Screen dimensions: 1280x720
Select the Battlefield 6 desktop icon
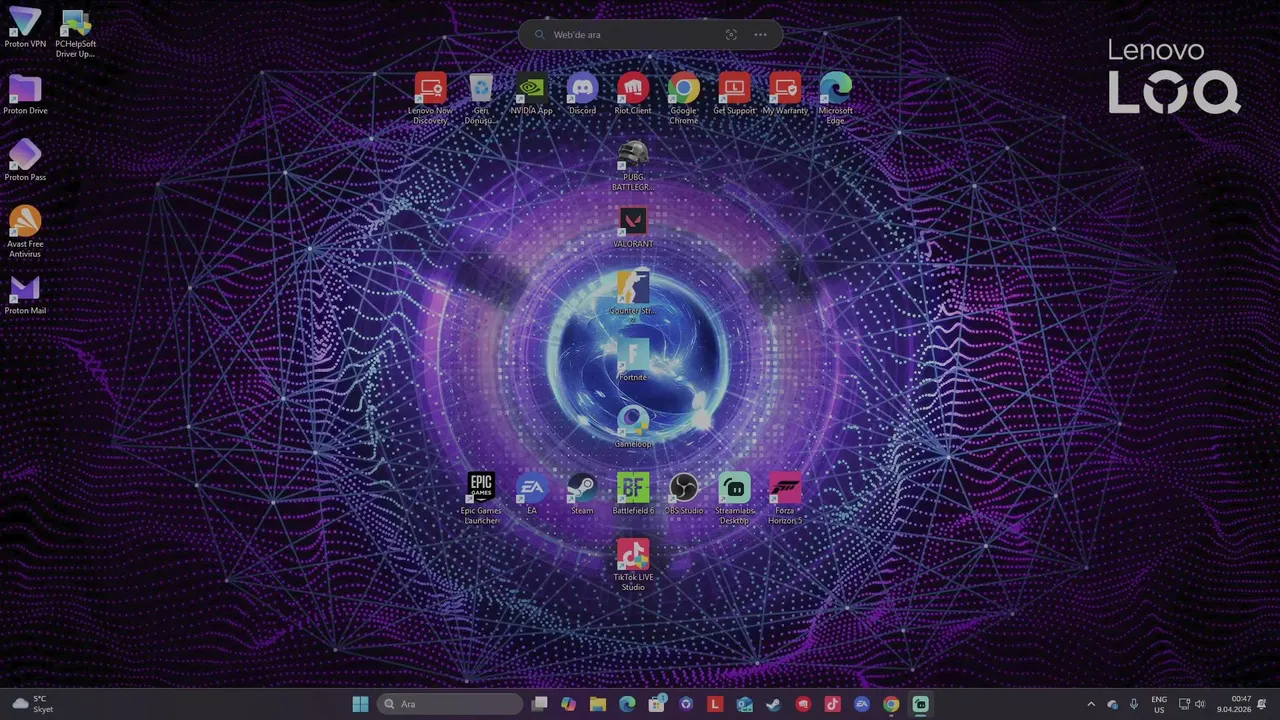[x=633, y=494]
